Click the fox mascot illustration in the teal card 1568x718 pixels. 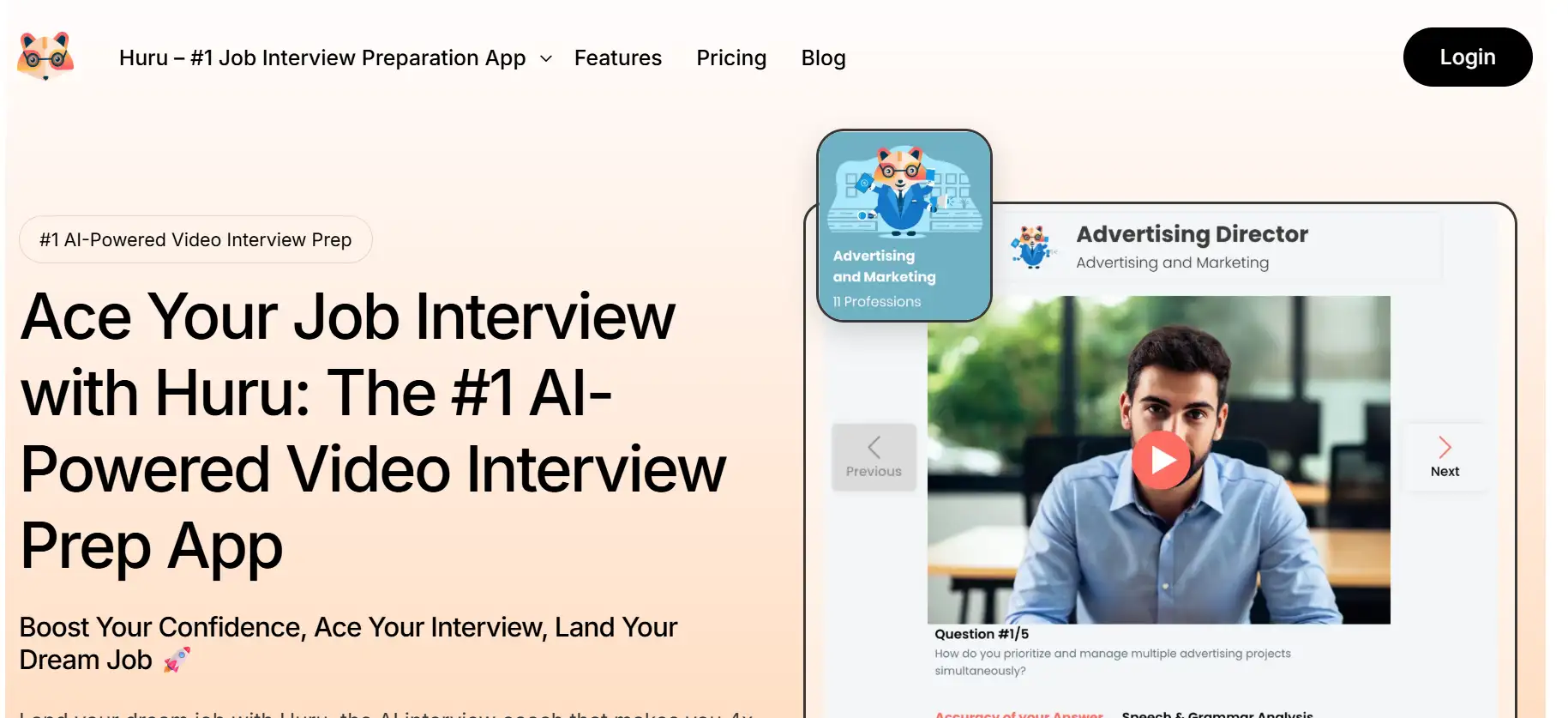[902, 190]
